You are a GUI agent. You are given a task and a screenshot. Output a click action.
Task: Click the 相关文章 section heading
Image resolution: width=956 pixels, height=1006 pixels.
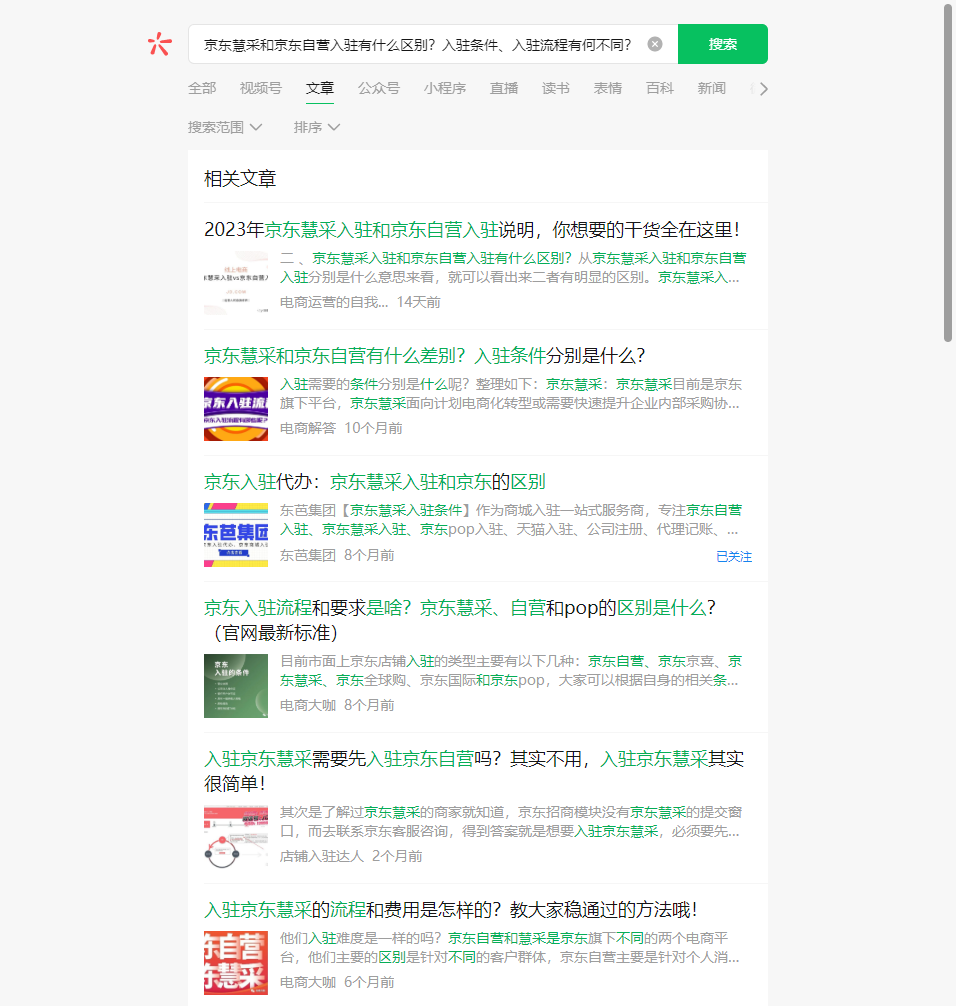pyautogui.click(x=240, y=178)
